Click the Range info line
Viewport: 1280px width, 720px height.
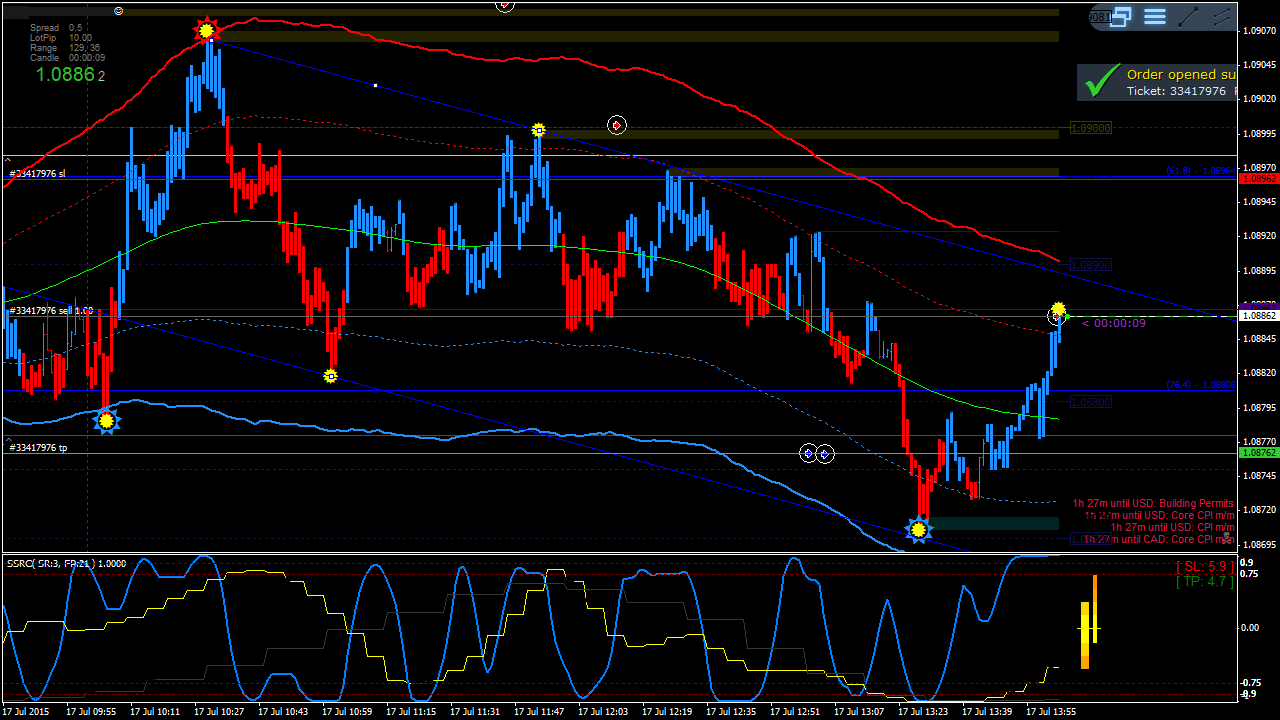click(x=65, y=48)
